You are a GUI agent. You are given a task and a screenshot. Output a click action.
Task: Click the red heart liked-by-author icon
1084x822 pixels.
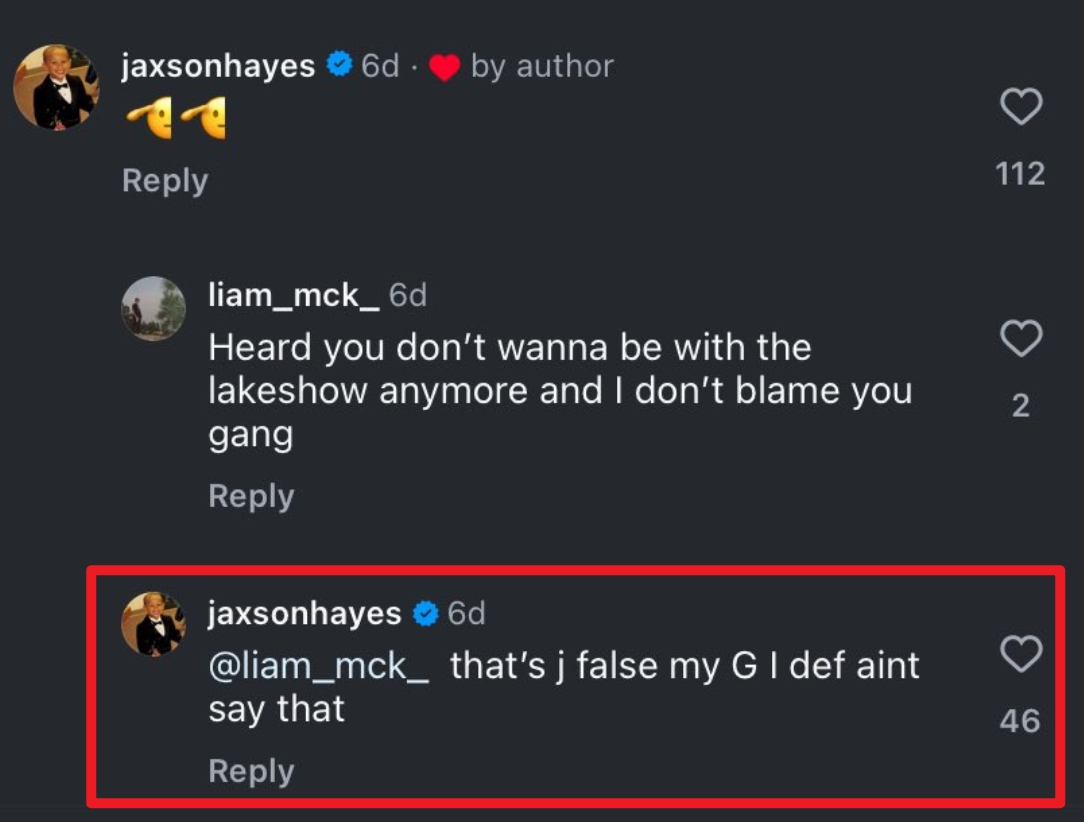click(444, 68)
